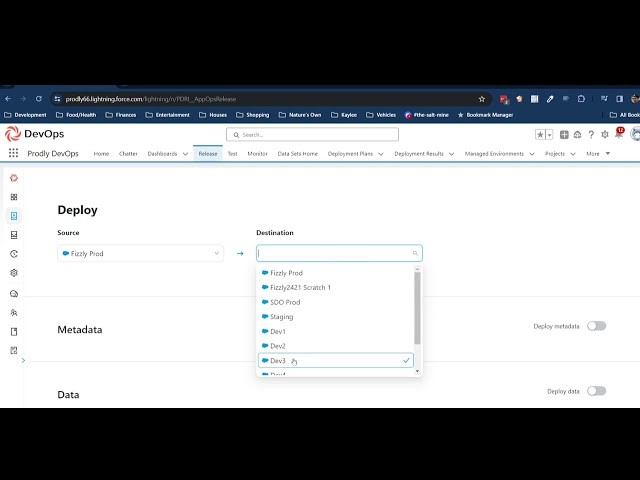Click the source-to-destination arrow icon
Image resolution: width=640 pixels, height=480 pixels.
[240, 253]
